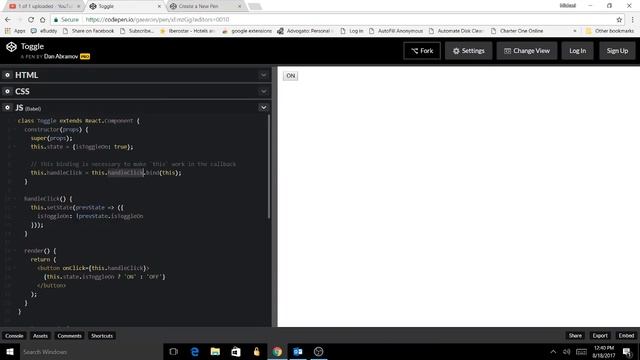Image resolution: width=640 pixels, height=360 pixels.
Task: Click the Share button
Action: point(575,336)
